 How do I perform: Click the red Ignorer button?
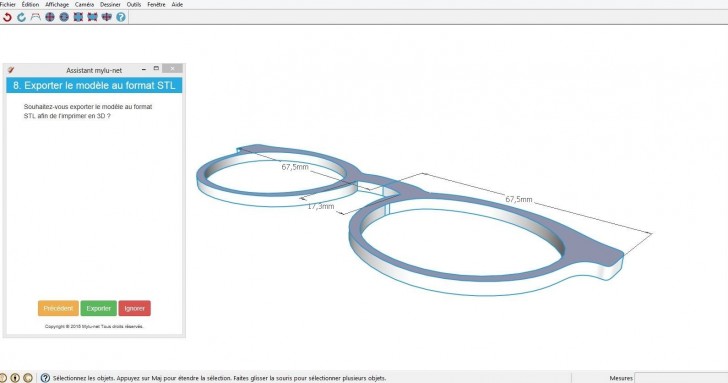coord(135,308)
